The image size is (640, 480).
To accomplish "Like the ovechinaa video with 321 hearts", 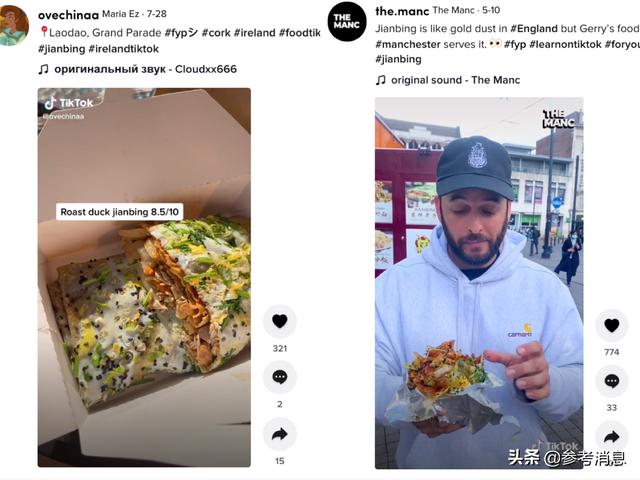I will coord(280,322).
